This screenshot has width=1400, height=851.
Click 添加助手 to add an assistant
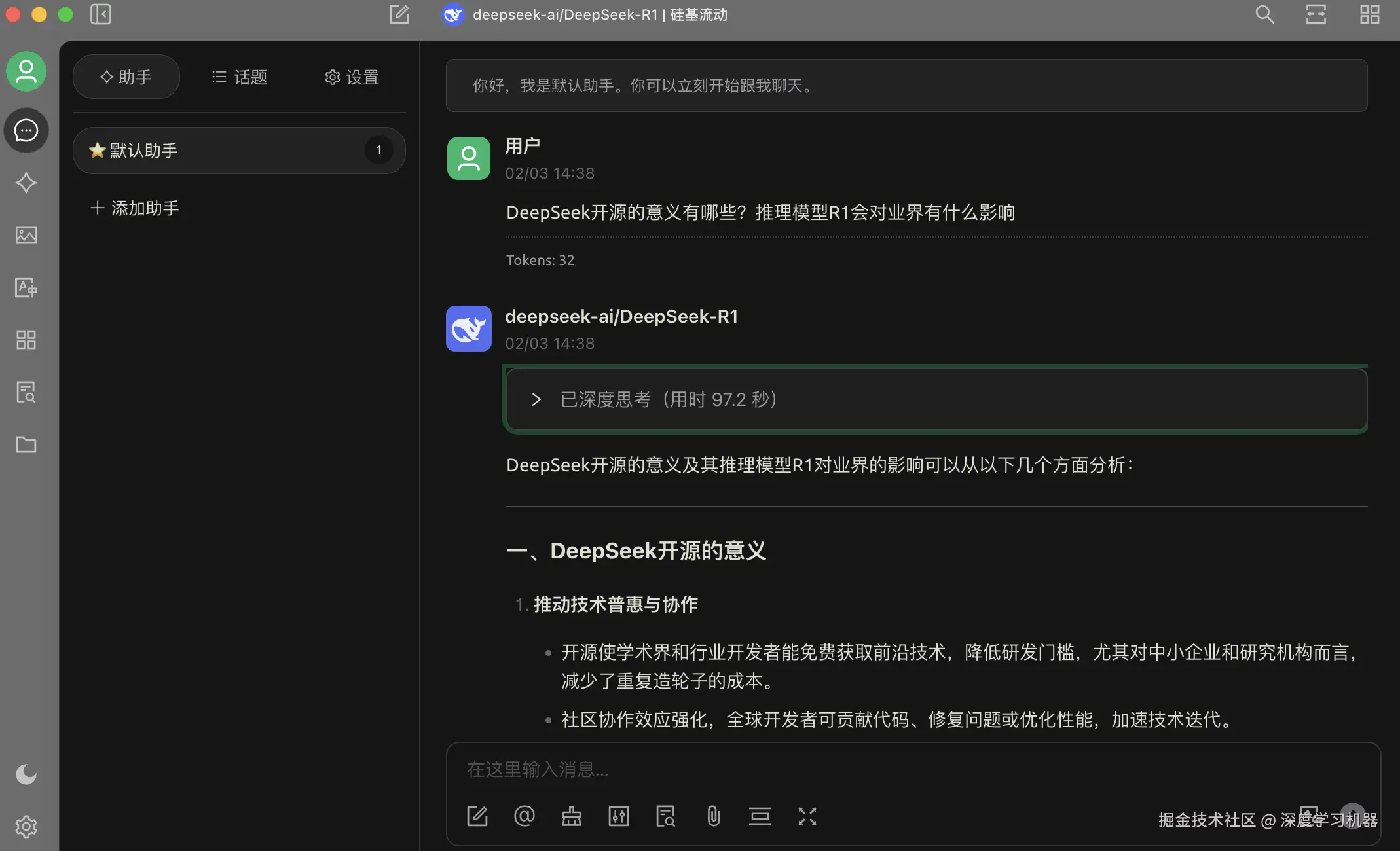pos(135,208)
